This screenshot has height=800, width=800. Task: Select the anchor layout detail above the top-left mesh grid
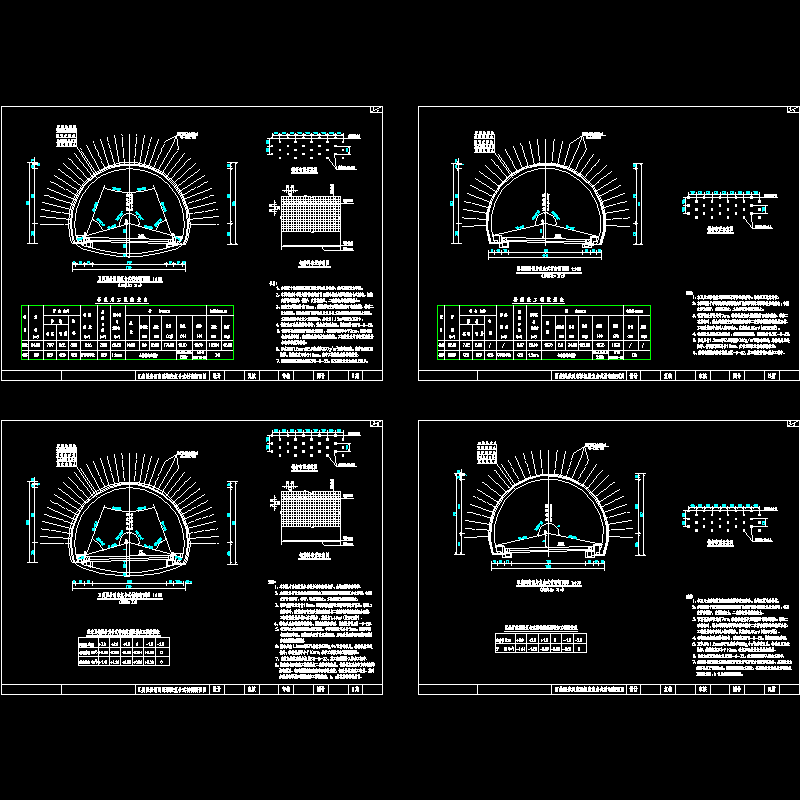[312, 149]
